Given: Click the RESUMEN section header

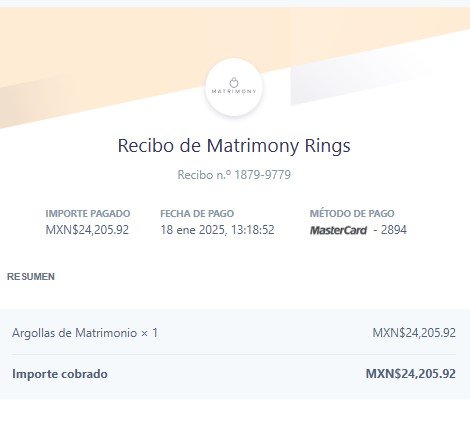Looking at the screenshot, I should pyautogui.click(x=31, y=277).
